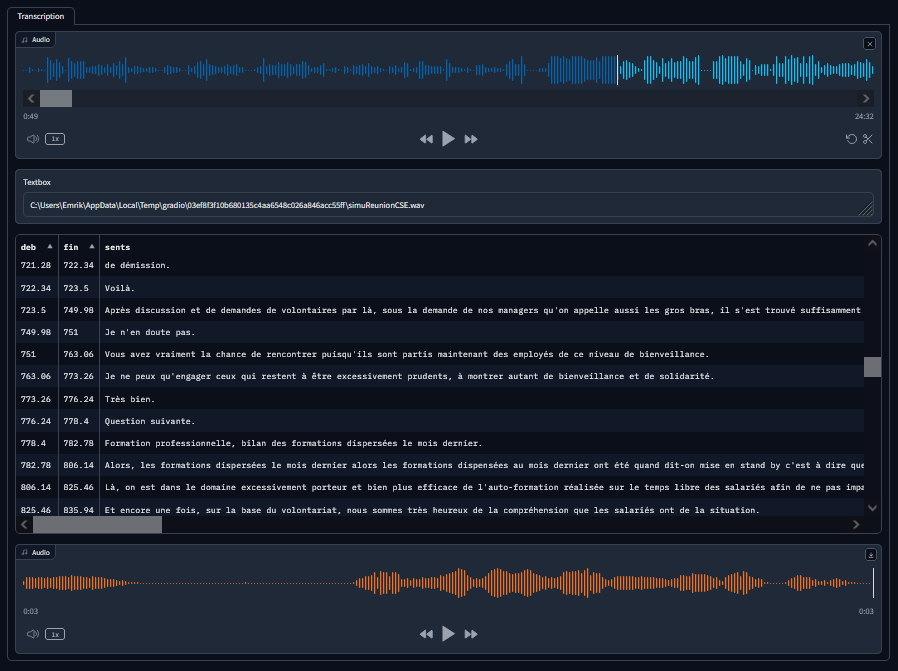Trim the audio using the scissors icon
This screenshot has width=898, height=671.
pyautogui.click(x=868, y=139)
